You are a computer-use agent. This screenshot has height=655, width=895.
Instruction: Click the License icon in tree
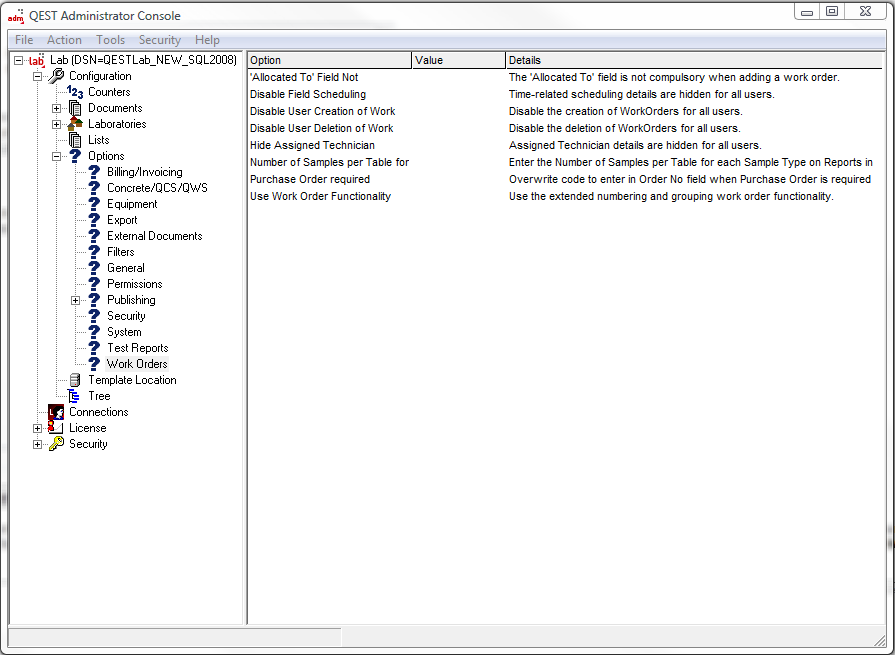pyautogui.click(x=56, y=428)
